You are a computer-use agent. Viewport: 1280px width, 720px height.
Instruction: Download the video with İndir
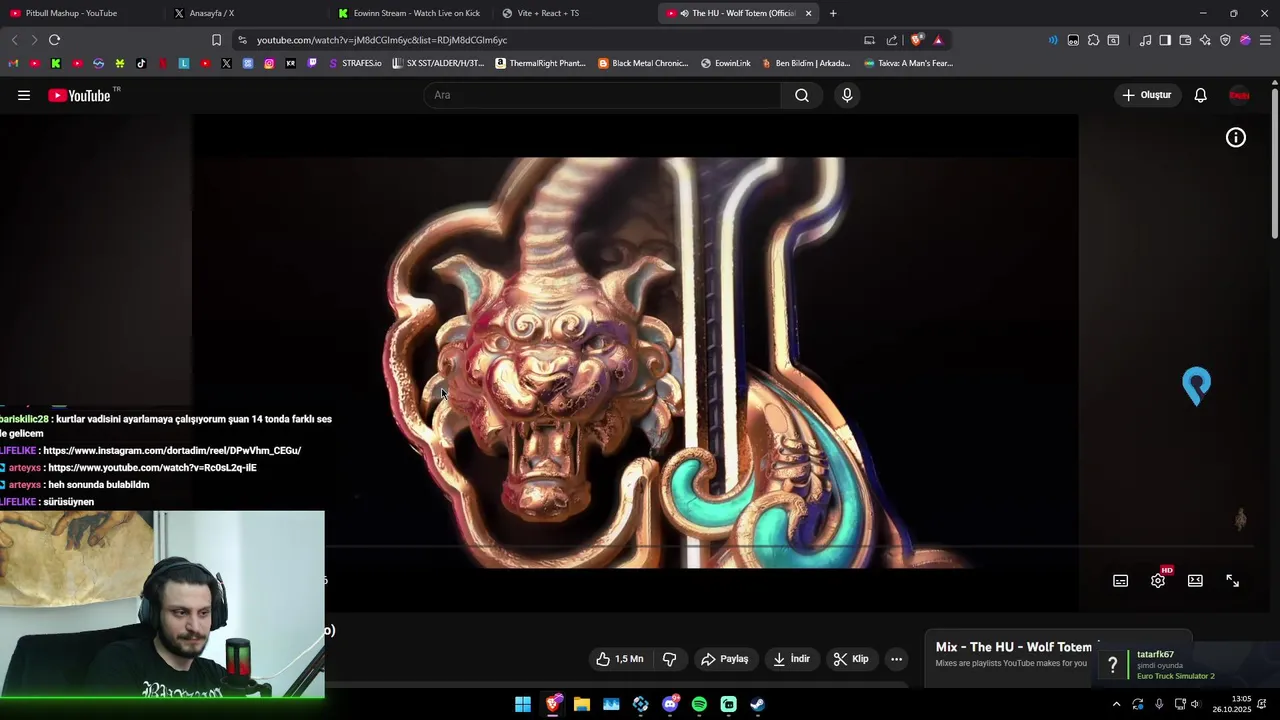pyautogui.click(x=791, y=659)
